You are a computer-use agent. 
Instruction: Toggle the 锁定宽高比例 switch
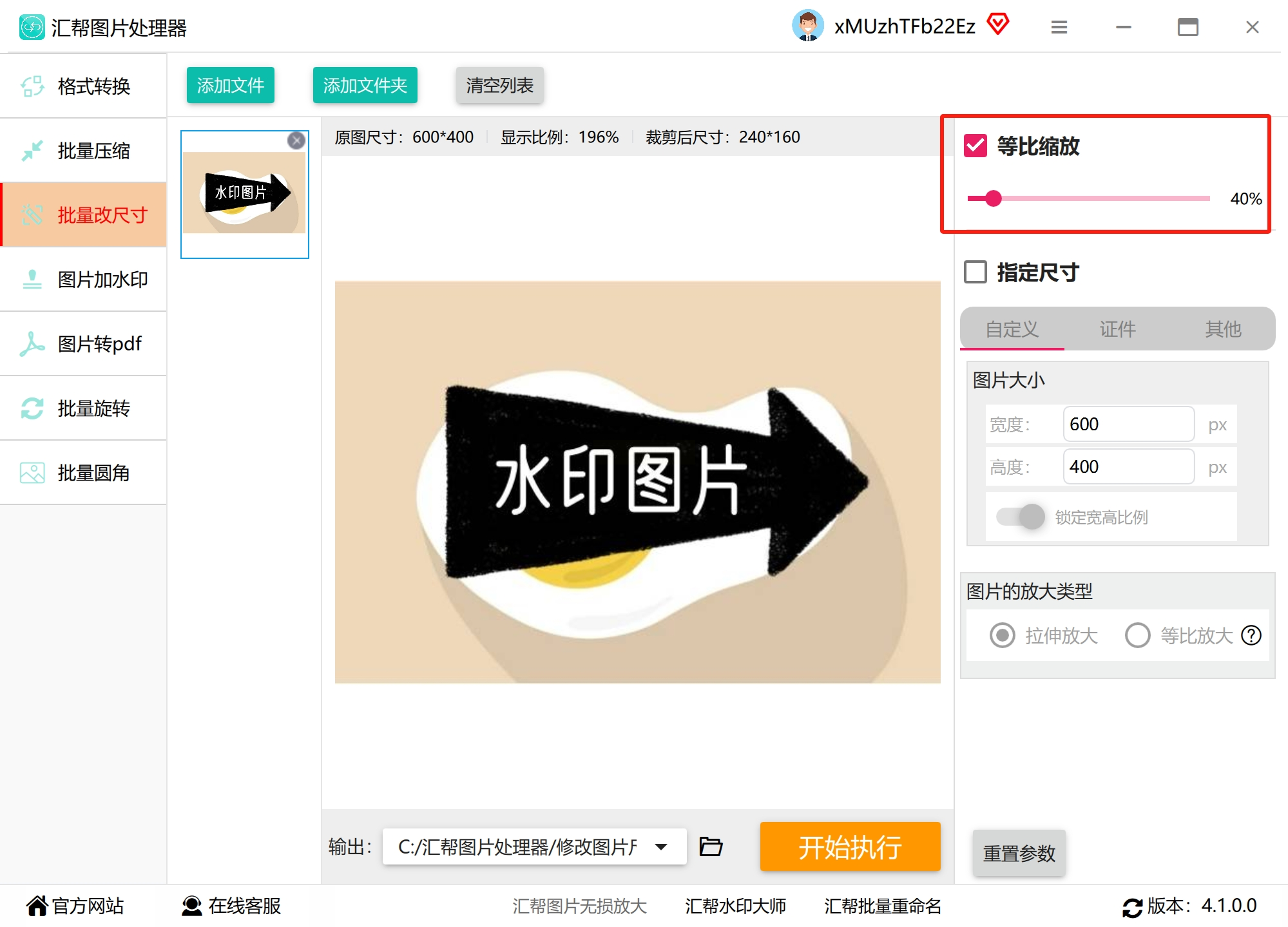tap(1021, 517)
